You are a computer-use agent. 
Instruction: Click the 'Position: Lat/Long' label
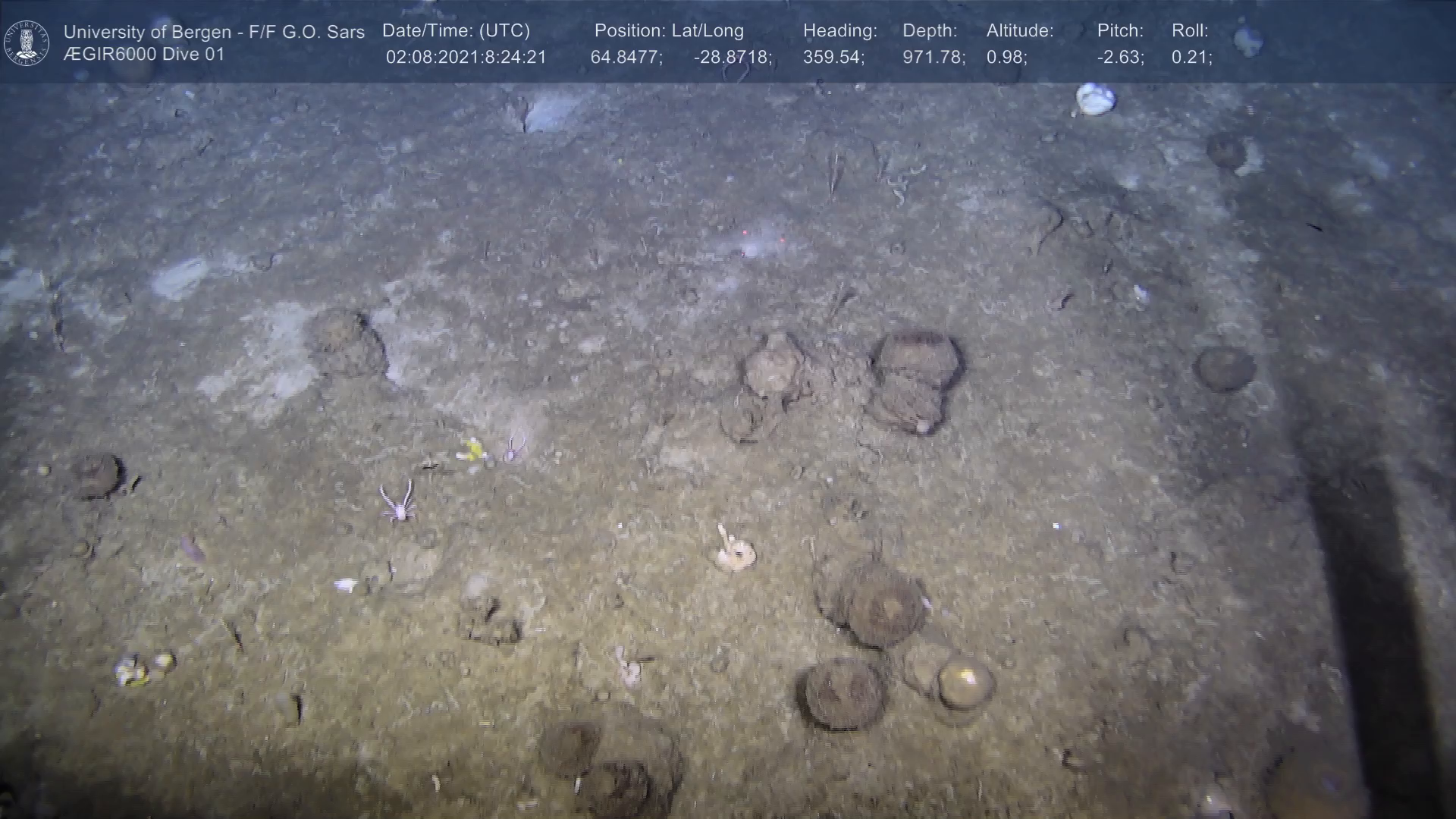click(669, 31)
